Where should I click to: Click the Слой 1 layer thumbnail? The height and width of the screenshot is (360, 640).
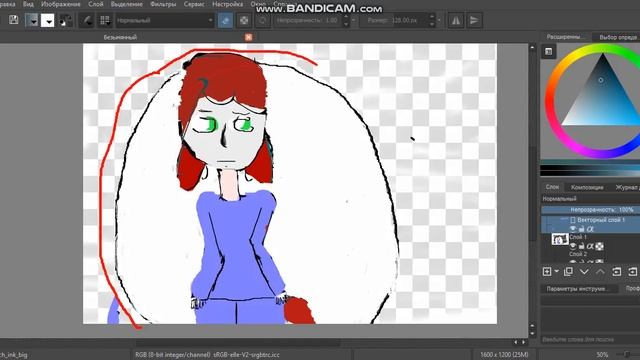click(x=560, y=239)
